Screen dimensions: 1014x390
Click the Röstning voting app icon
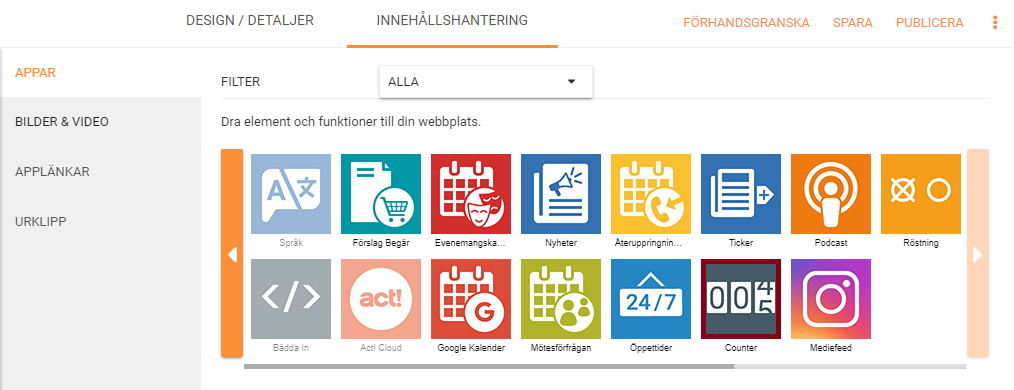coord(921,194)
